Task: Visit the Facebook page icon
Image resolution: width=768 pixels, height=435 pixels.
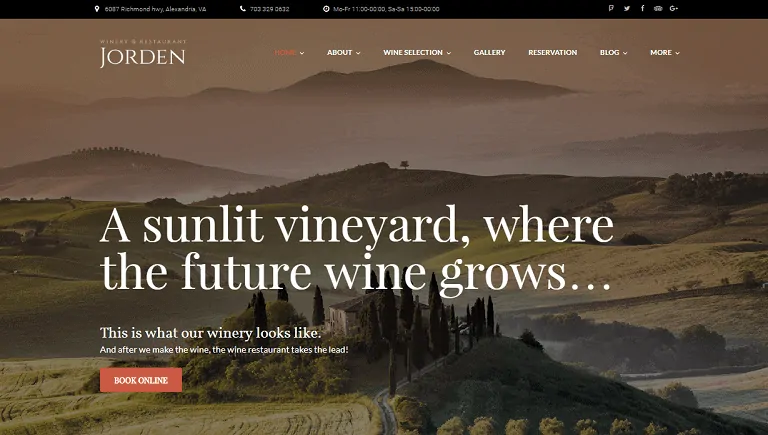Action: click(x=643, y=8)
